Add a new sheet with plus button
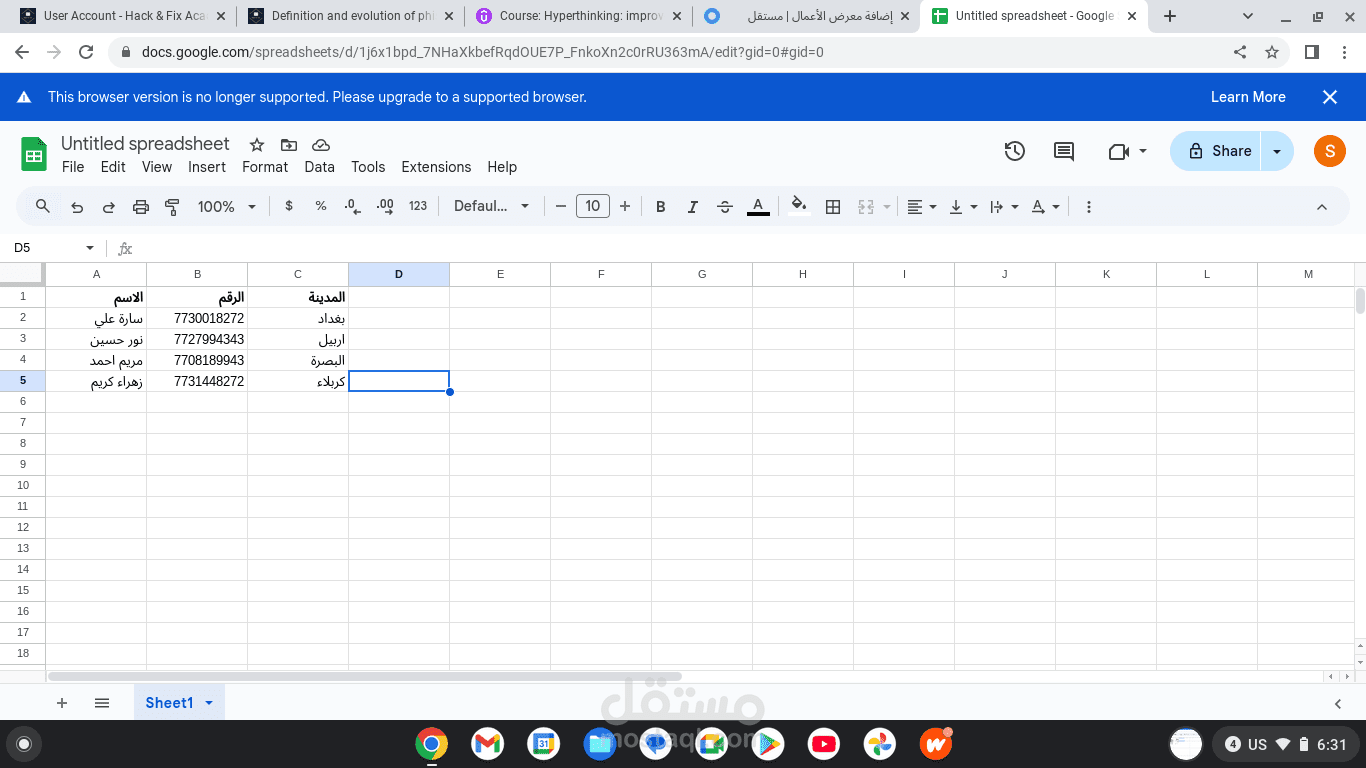This screenshot has width=1366, height=768. 62,703
